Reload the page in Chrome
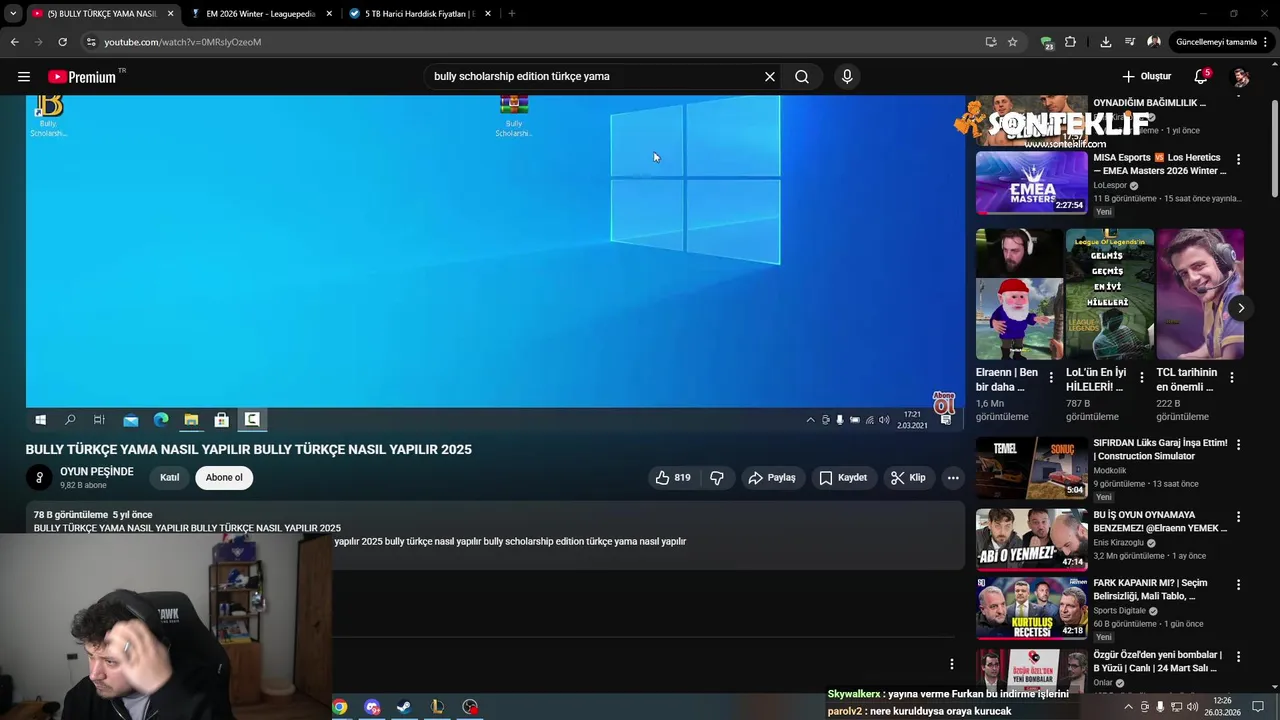The height and width of the screenshot is (720, 1280). coord(62,42)
